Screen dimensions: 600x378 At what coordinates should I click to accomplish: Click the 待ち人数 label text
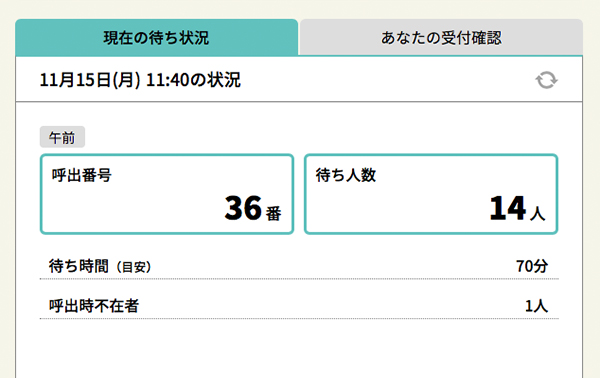tap(346, 175)
